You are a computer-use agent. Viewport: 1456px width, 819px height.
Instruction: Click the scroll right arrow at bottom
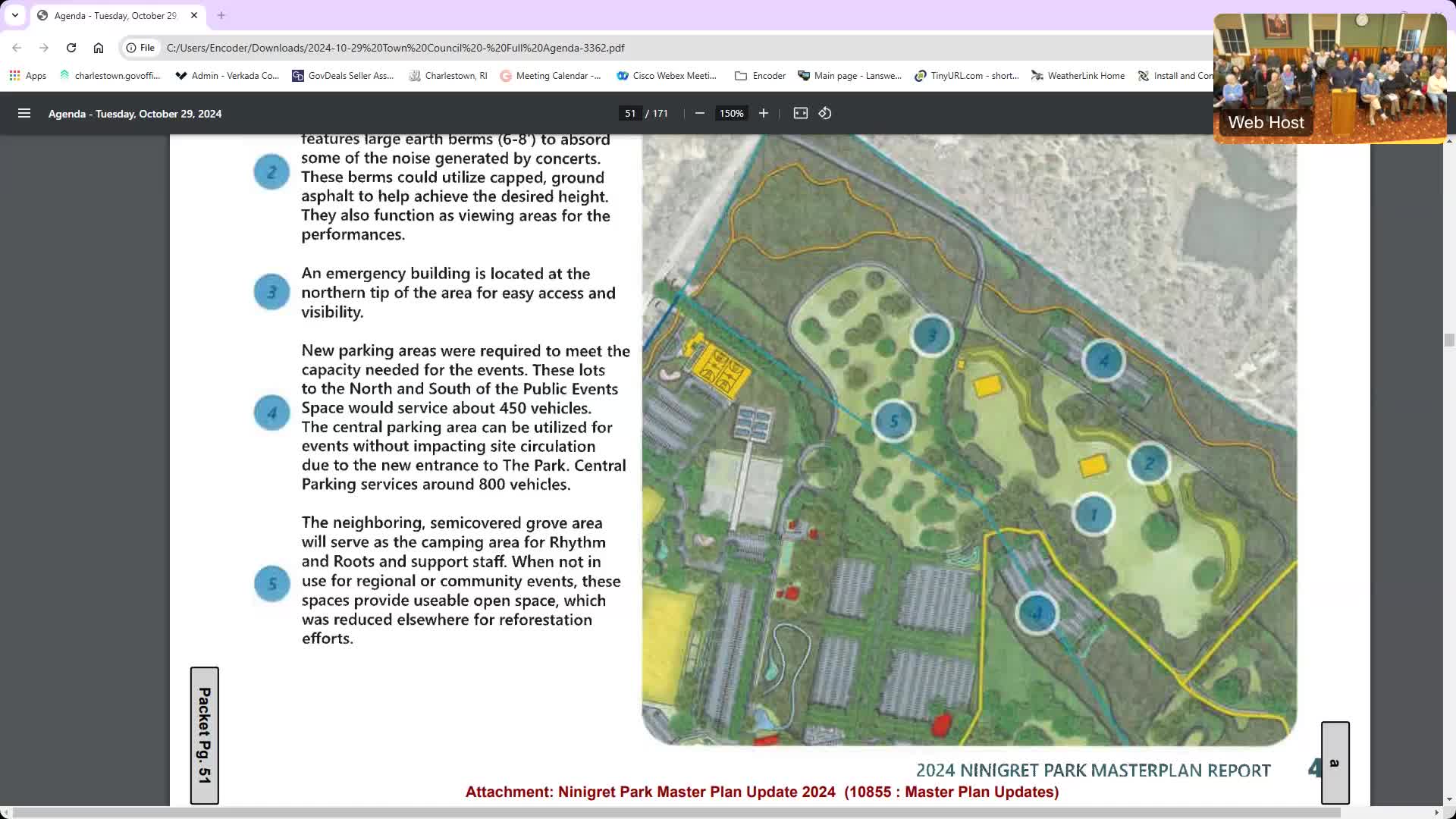coord(1436,812)
